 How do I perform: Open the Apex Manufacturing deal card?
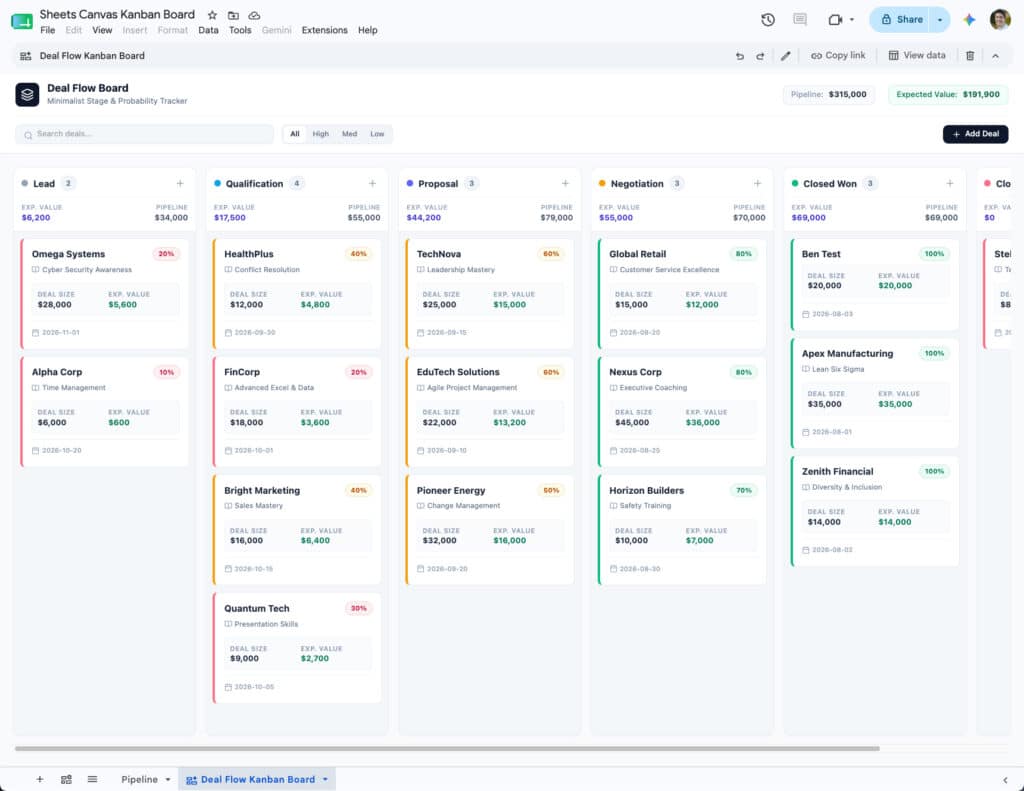(874, 393)
